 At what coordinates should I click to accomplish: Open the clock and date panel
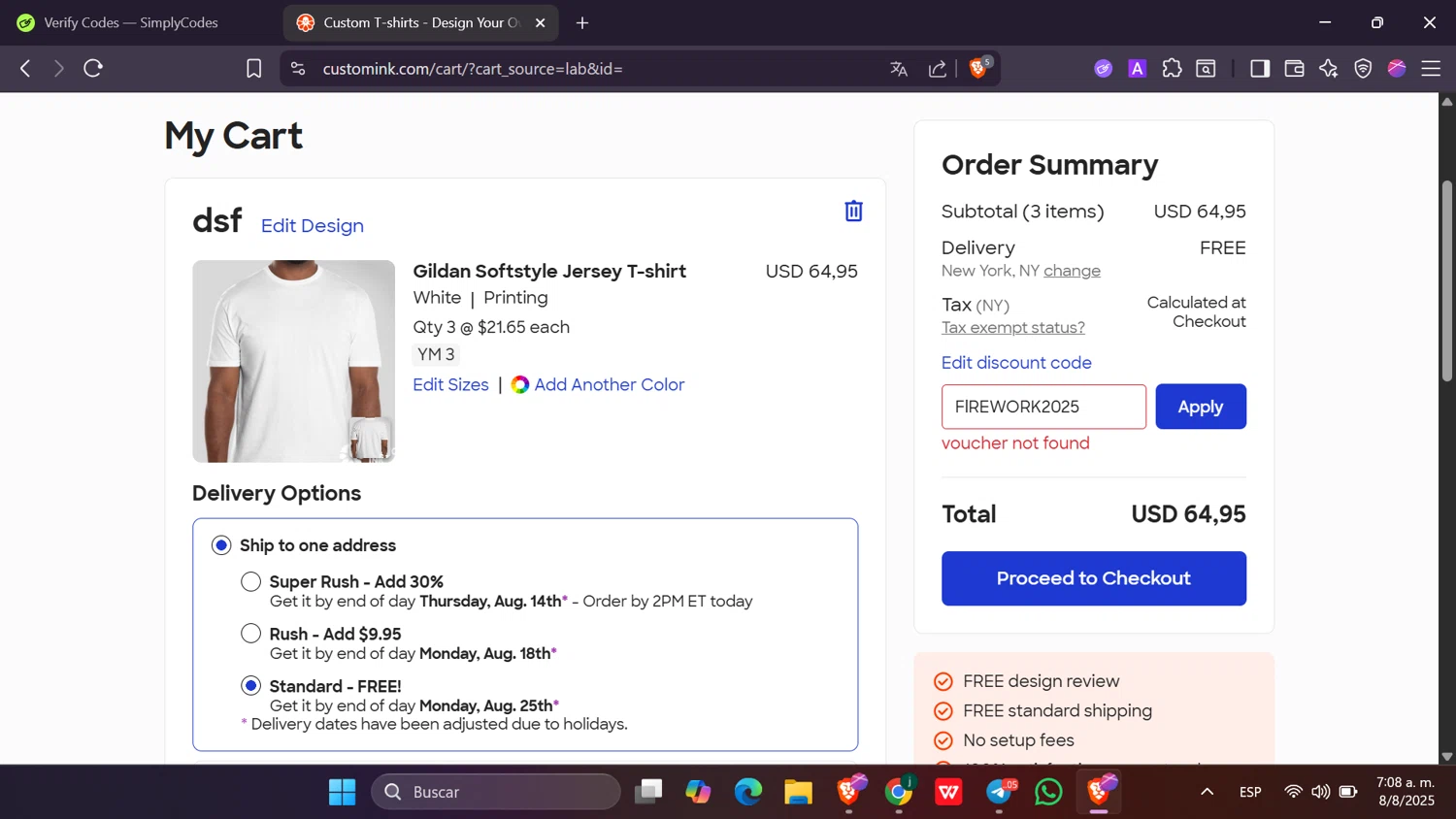coord(1406,792)
